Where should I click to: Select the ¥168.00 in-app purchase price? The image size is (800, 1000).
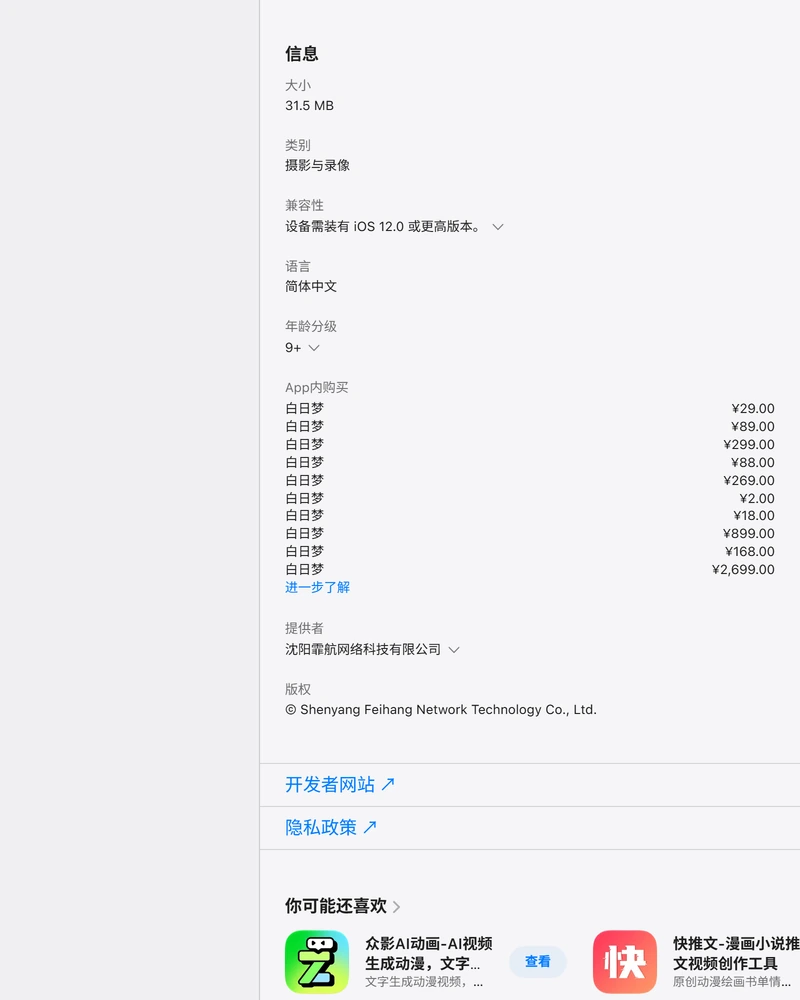750,551
